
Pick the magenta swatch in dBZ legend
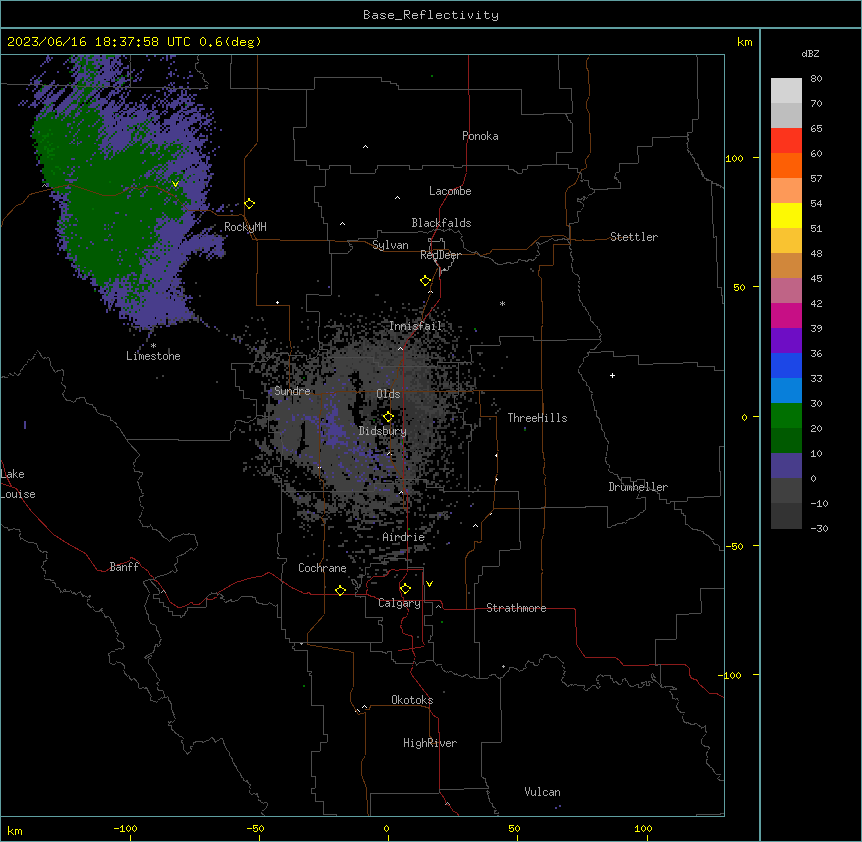[786, 316]
